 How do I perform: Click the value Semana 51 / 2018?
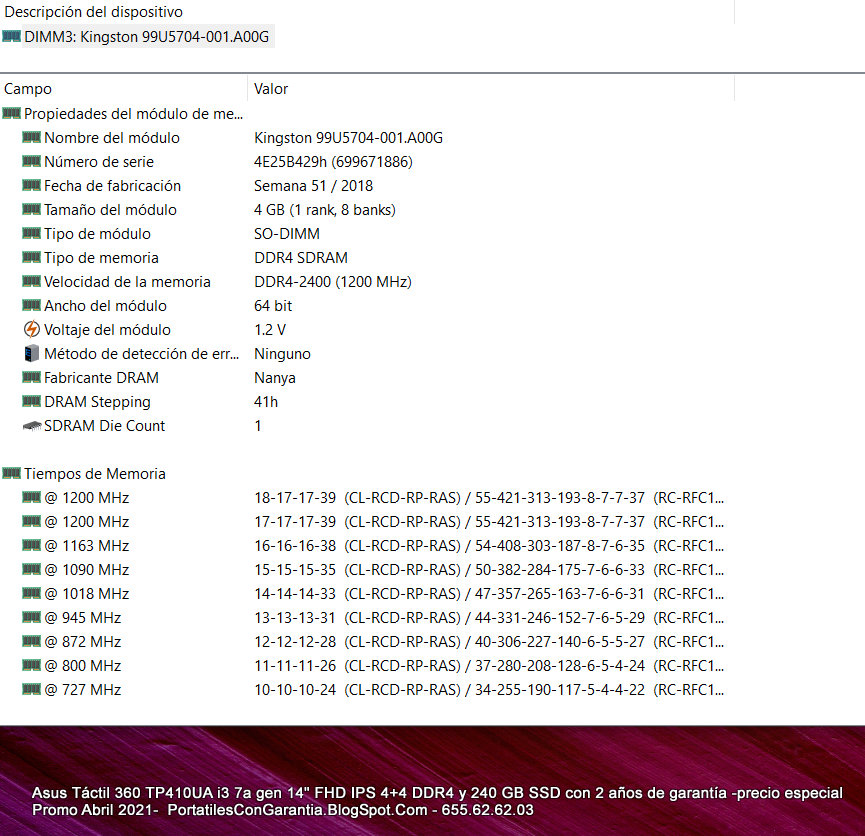tap(313, 185)
